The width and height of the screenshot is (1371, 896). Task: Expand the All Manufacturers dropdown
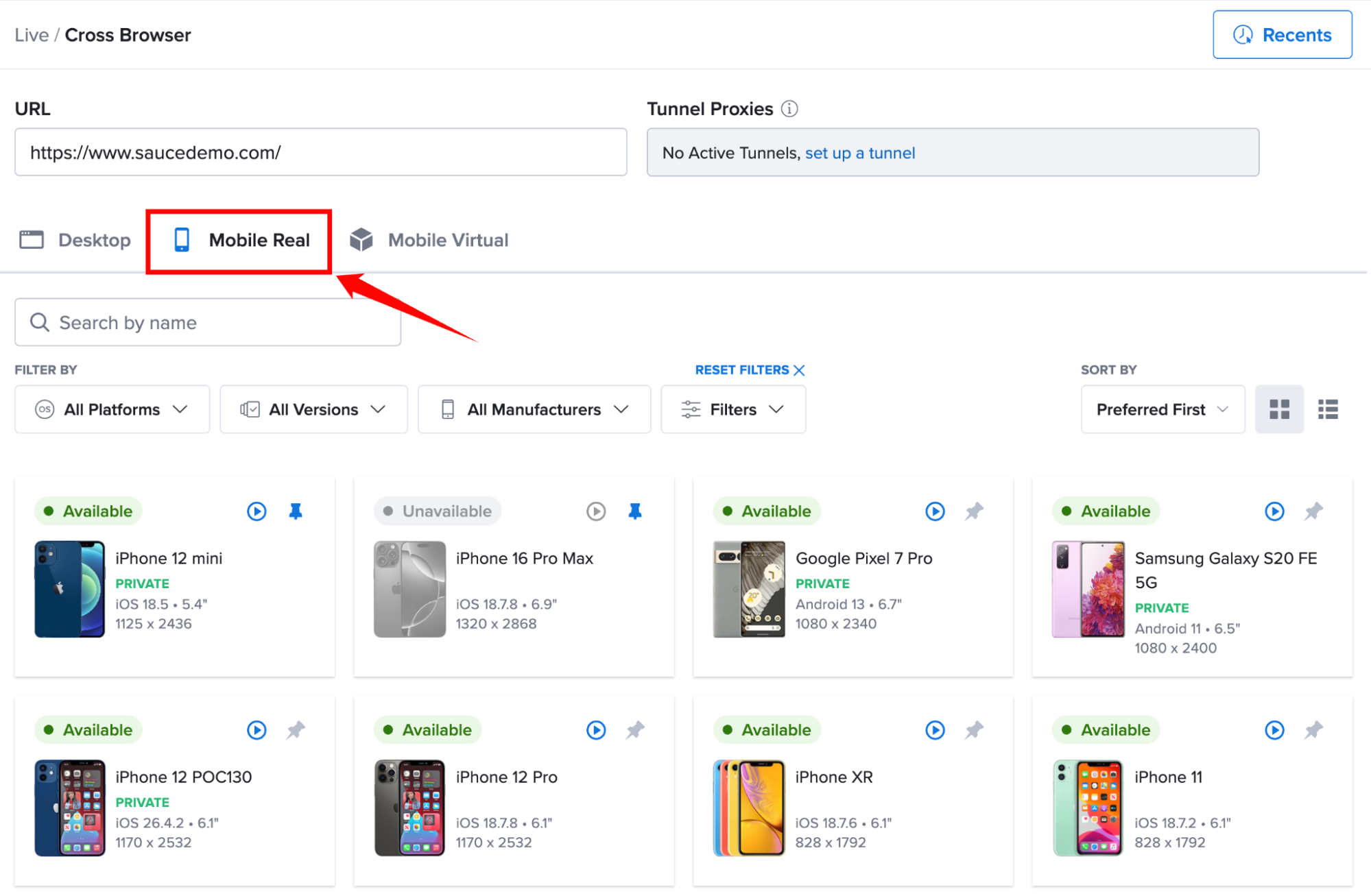(x=534, y=409)
